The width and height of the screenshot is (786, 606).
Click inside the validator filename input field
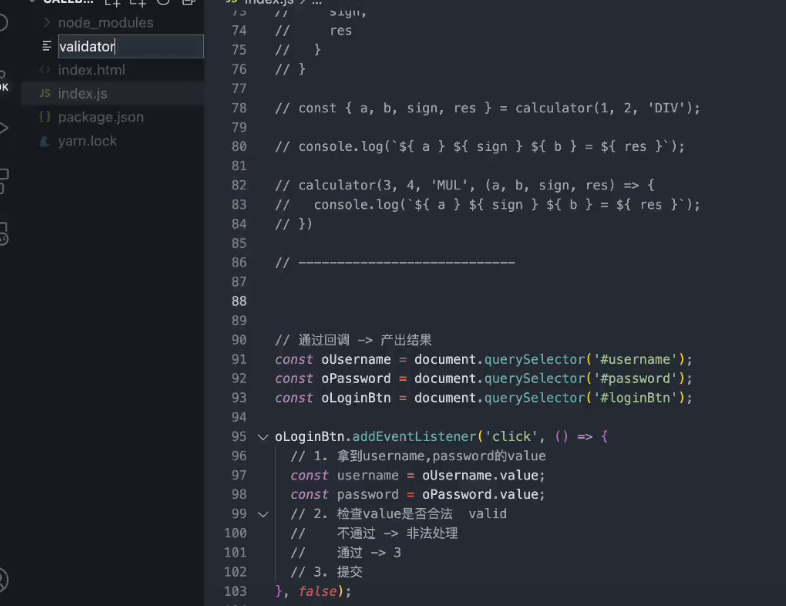[x=131, y=46]
